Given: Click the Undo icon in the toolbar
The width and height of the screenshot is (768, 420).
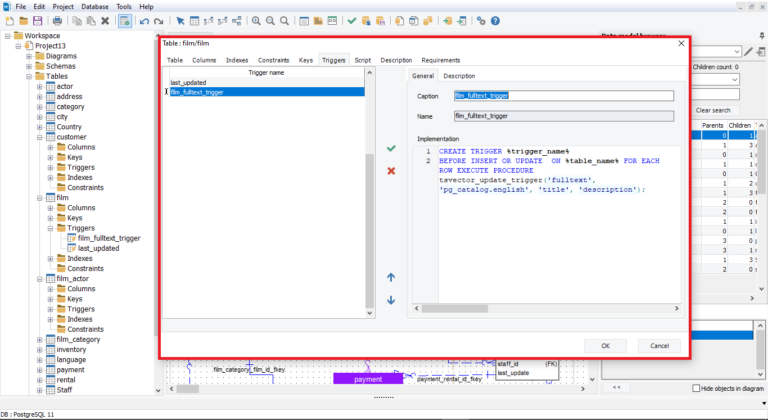Looking at the screenshot, I should pos(145,20).
